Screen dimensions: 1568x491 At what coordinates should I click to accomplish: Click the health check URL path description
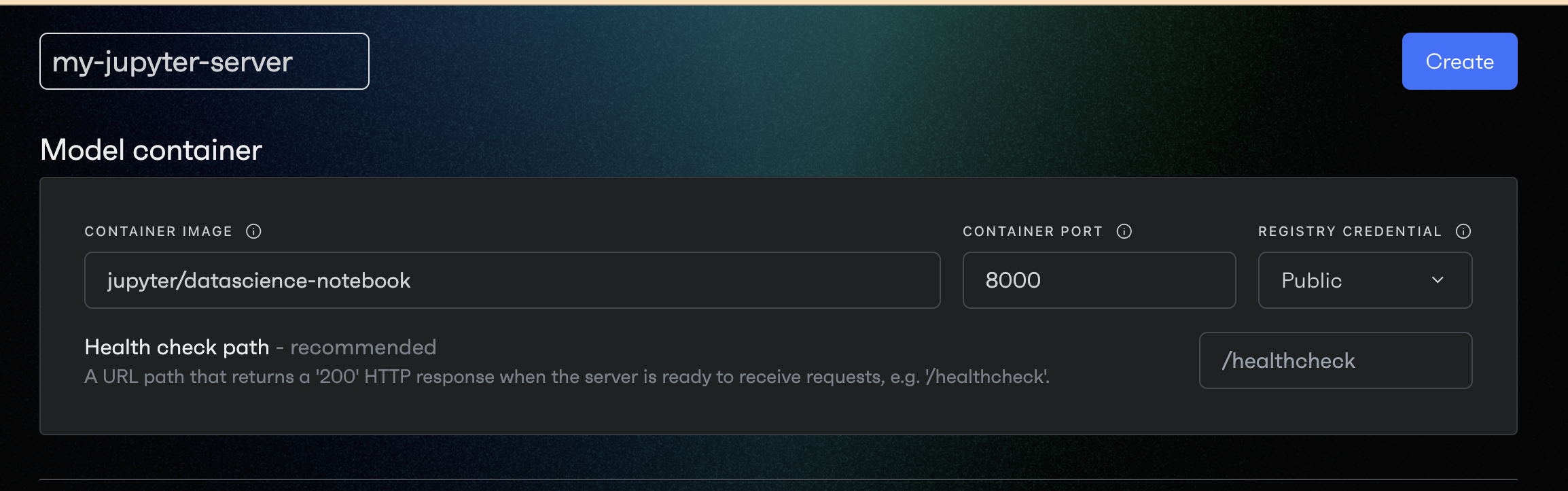(x=567, y=377)
